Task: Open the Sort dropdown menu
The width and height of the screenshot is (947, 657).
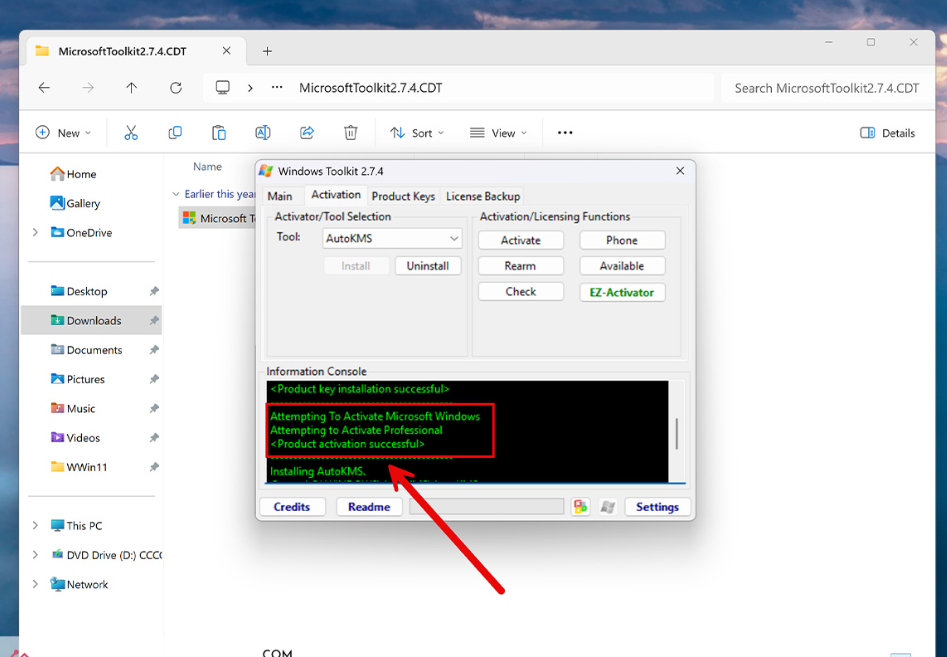Action: tap(417, 133)
